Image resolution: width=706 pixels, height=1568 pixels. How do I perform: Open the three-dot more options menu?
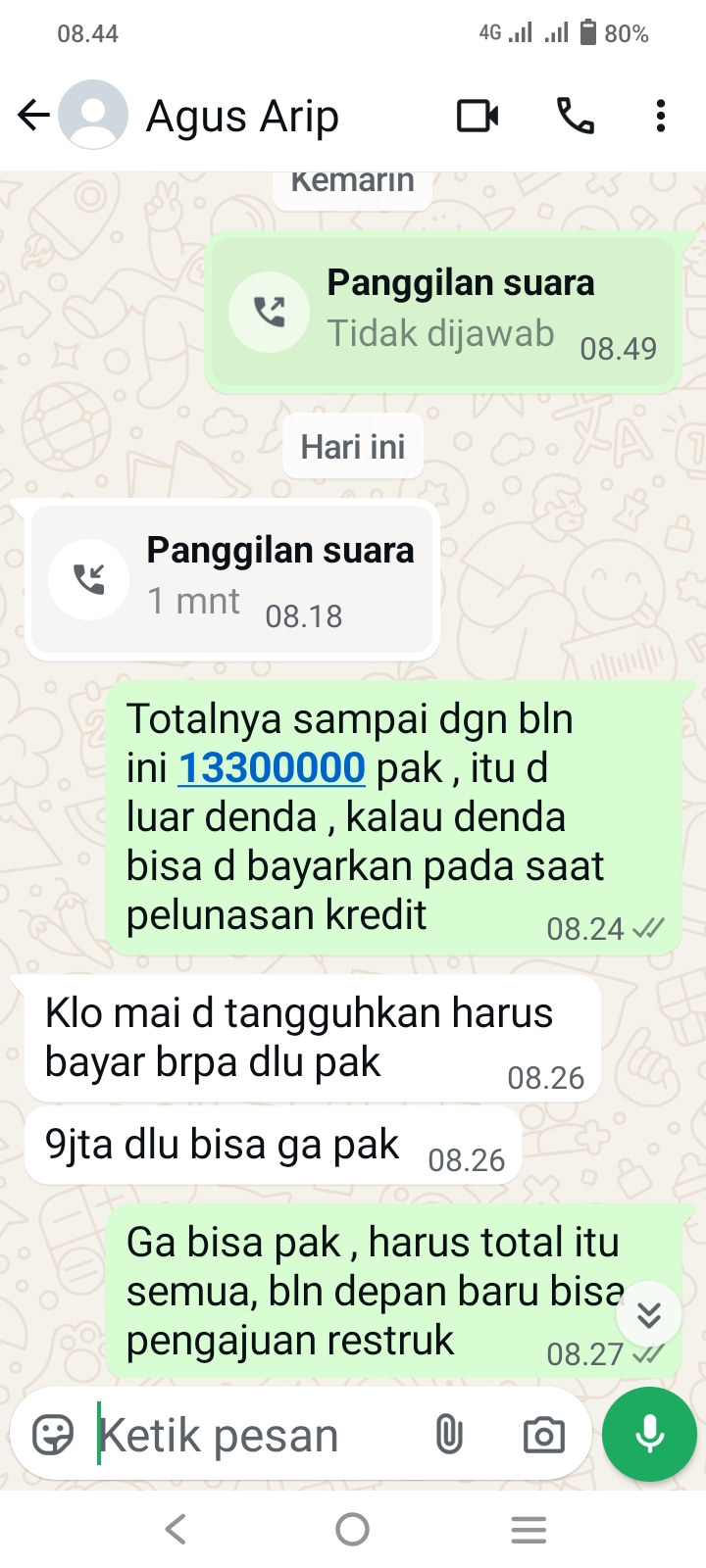tap(661, 116)
